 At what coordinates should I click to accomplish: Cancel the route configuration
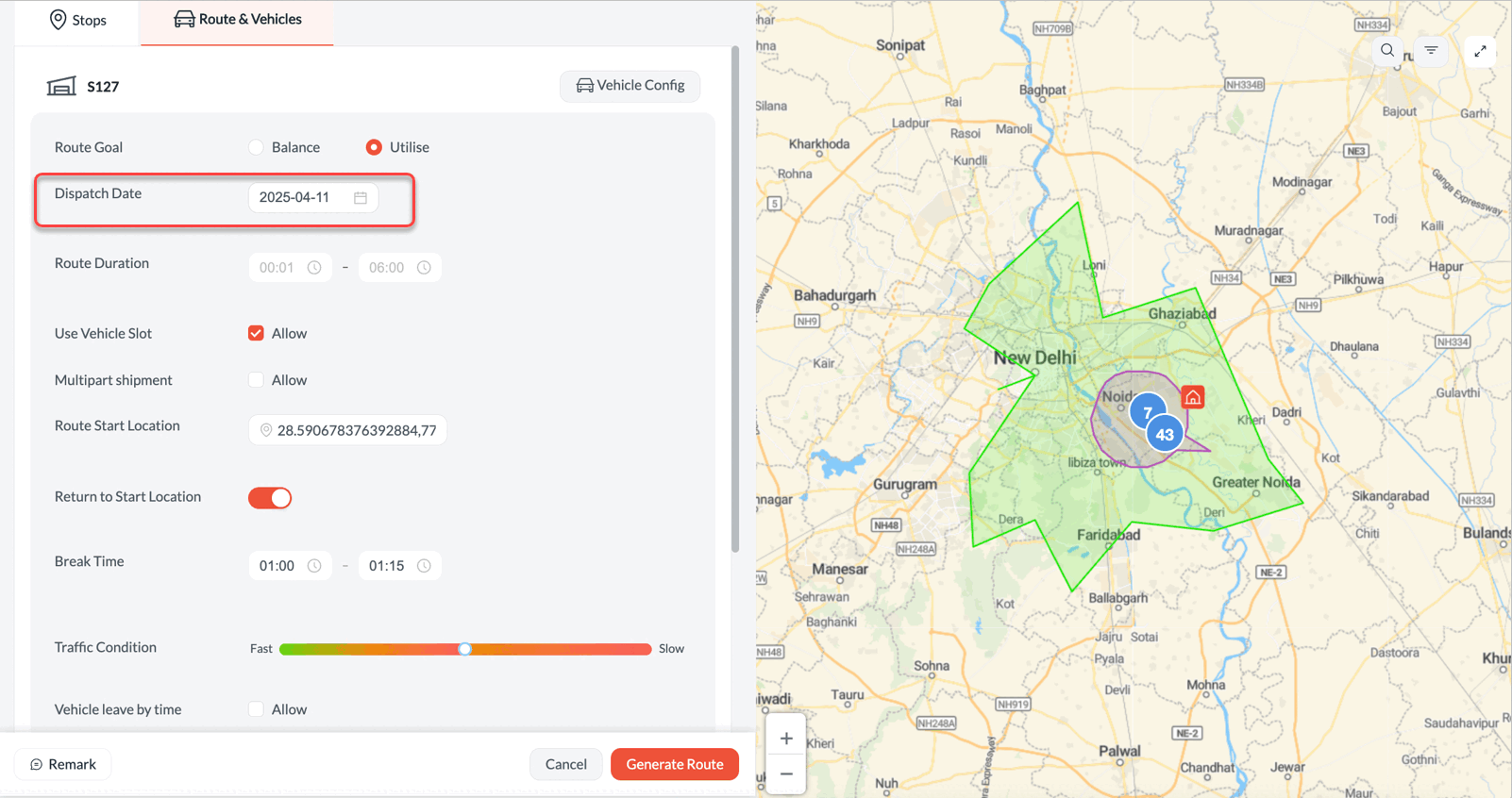tap(565, 764)
